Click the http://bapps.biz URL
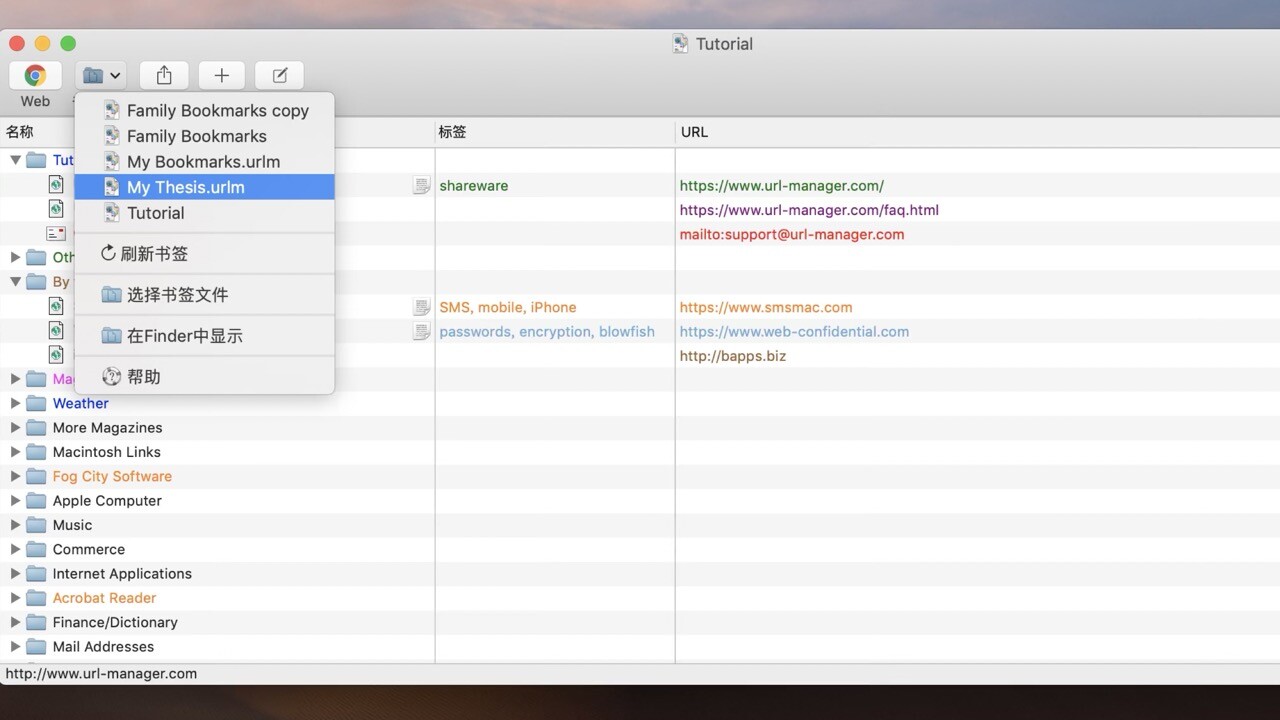The width and height of the screenshot is (1280, 720). (x=732, y=356)
